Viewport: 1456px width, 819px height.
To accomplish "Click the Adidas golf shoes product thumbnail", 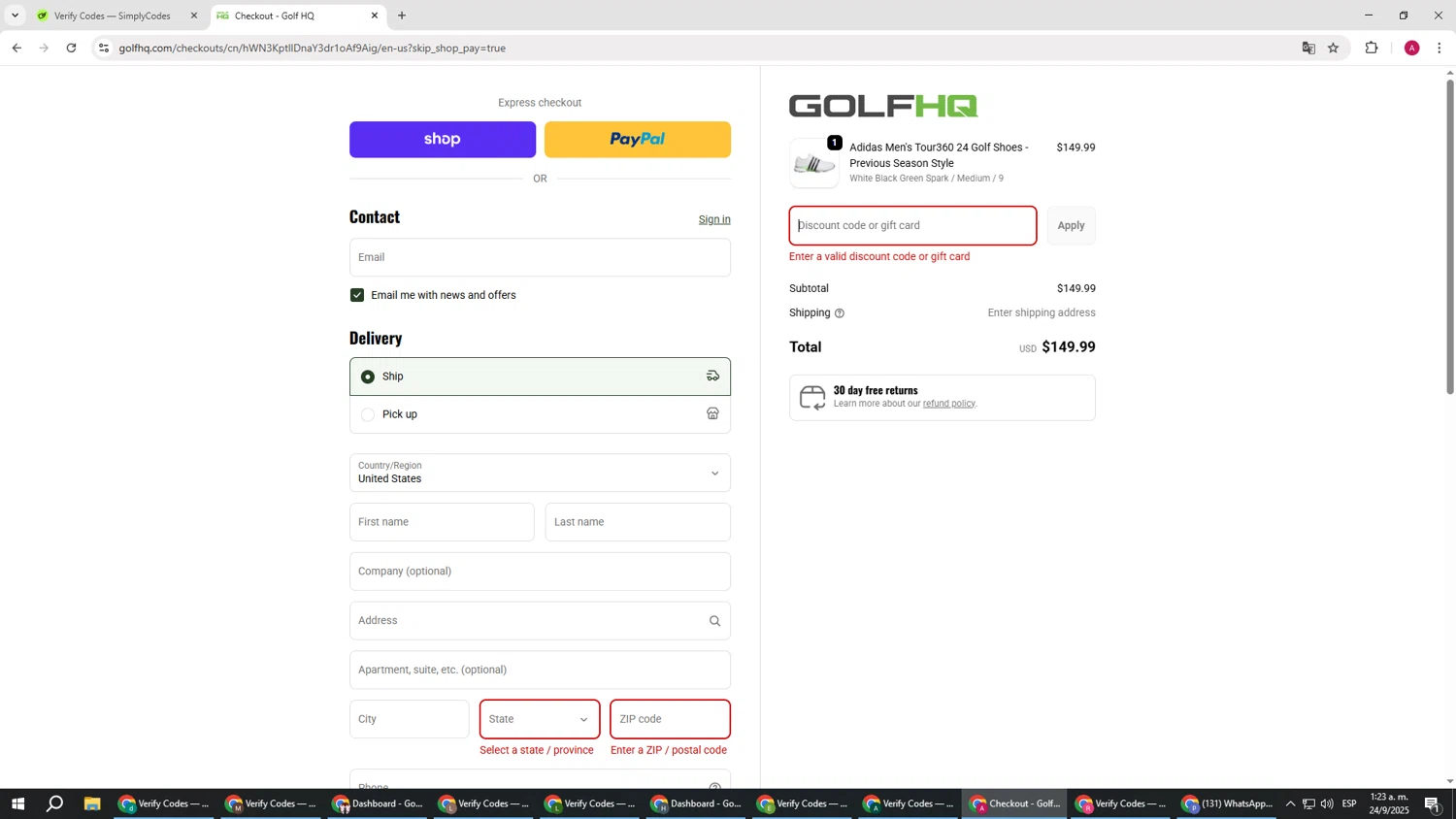I will 814,163.
